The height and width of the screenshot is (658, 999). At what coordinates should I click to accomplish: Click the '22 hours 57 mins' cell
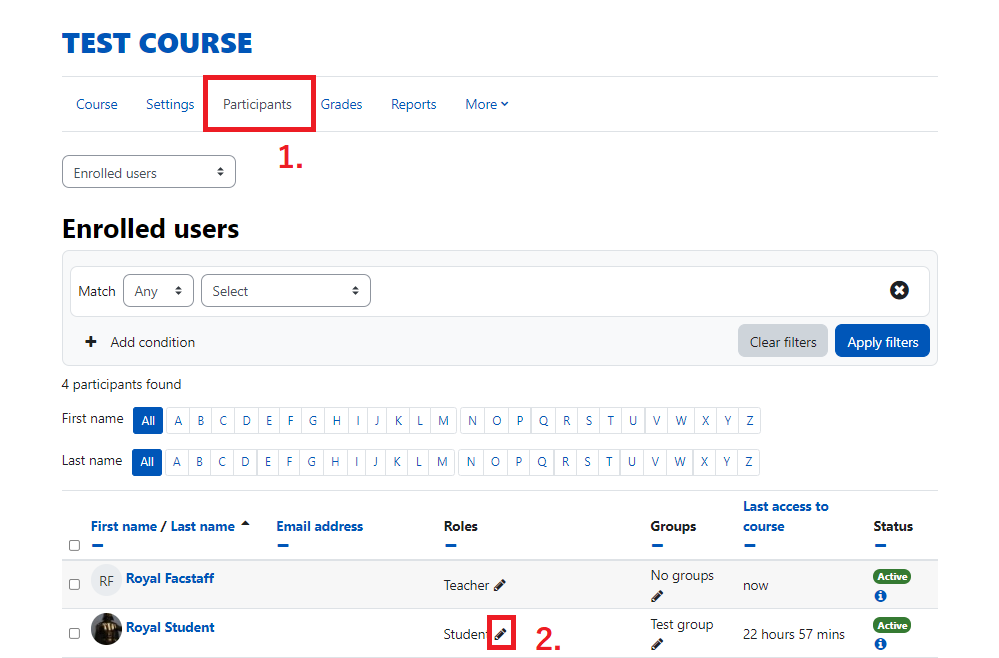click(x=794, y=634)
